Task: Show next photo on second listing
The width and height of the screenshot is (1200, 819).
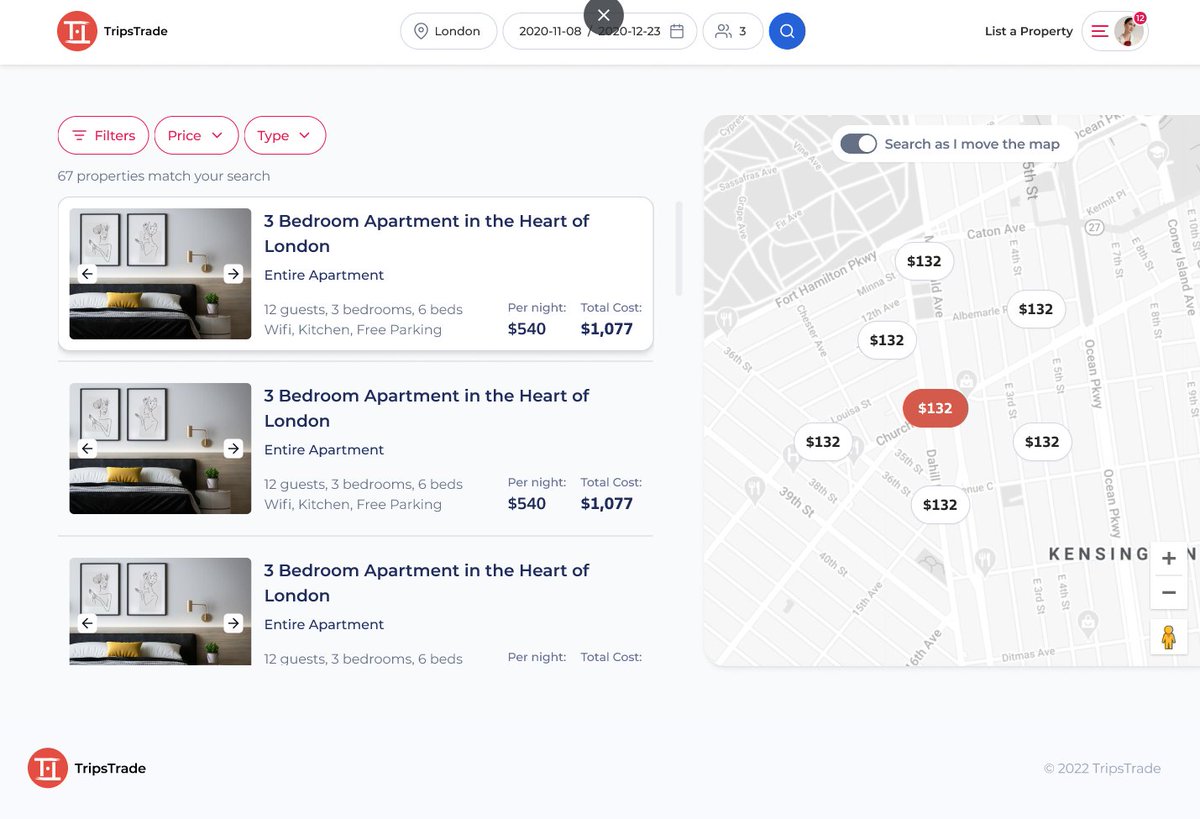Action: point(233,449)
